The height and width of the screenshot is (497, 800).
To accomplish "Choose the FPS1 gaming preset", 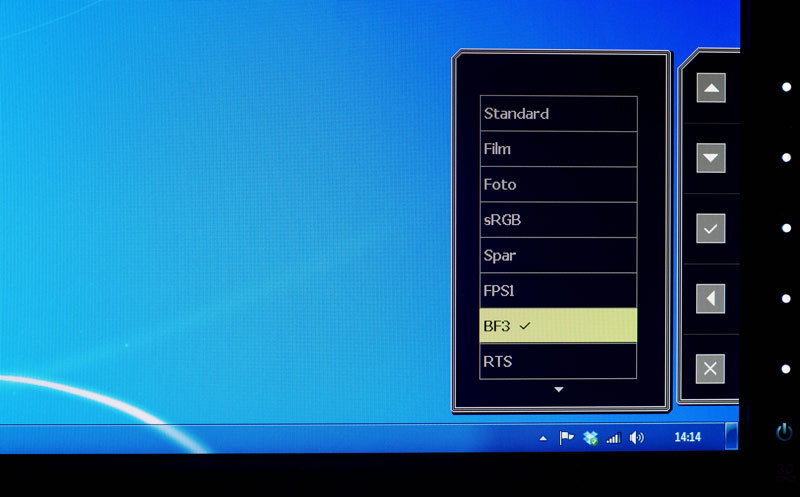I will click(x=558, y=290).
